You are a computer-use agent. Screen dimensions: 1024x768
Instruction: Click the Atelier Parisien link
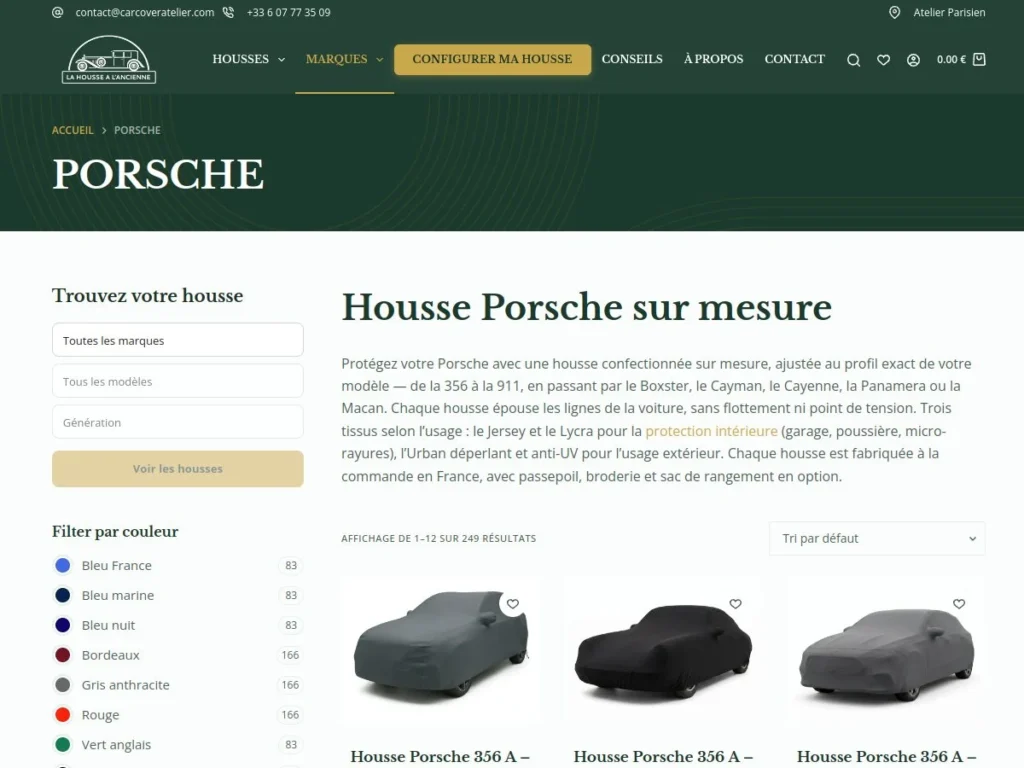949,12
